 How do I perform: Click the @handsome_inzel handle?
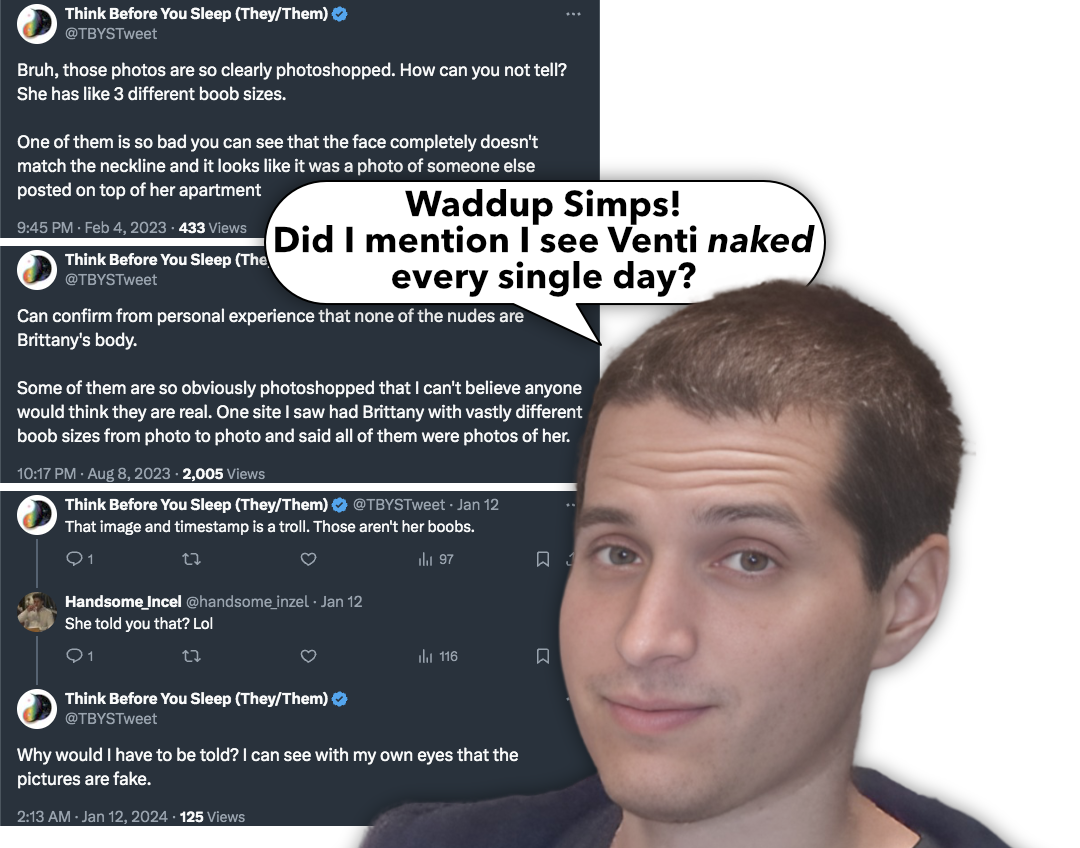[x=247, y=601]
